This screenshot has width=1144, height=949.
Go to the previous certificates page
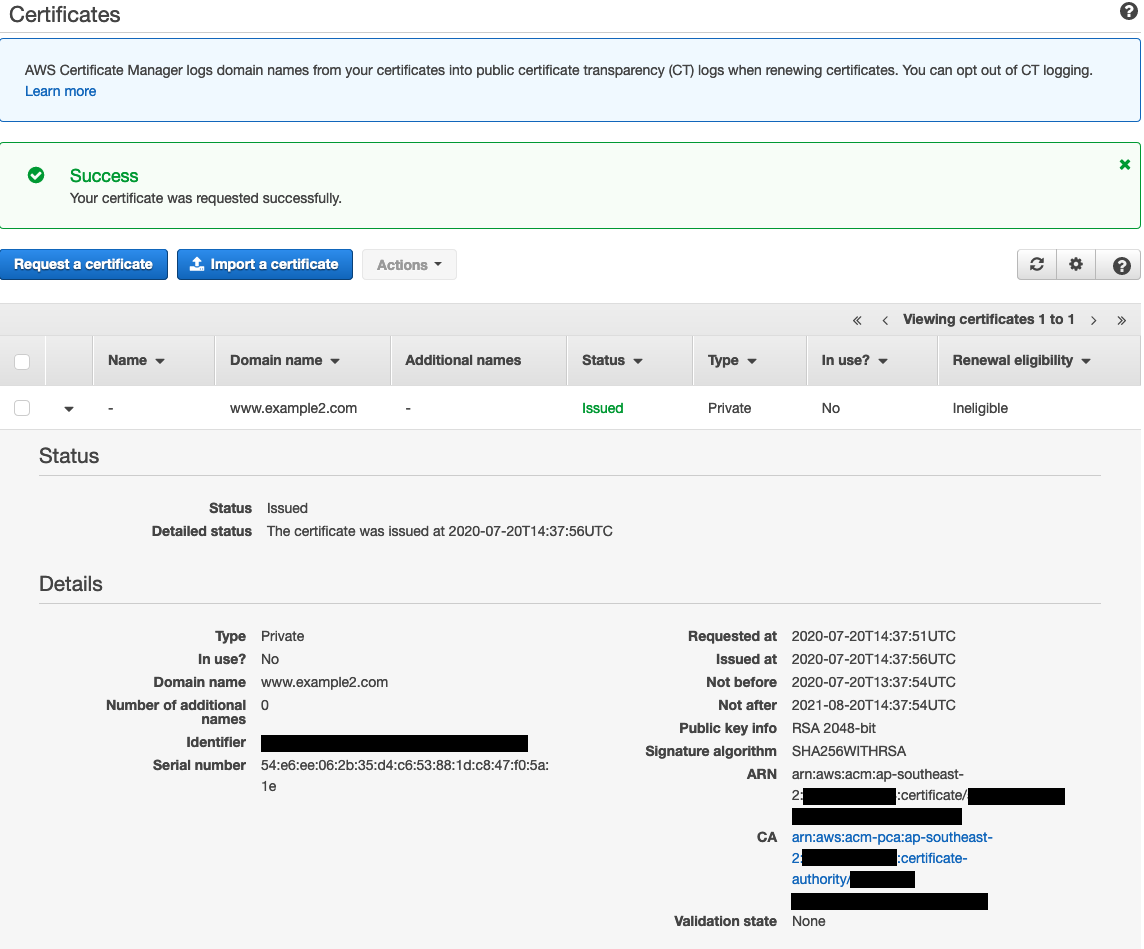pyautogui.click(x=884, y=319)
